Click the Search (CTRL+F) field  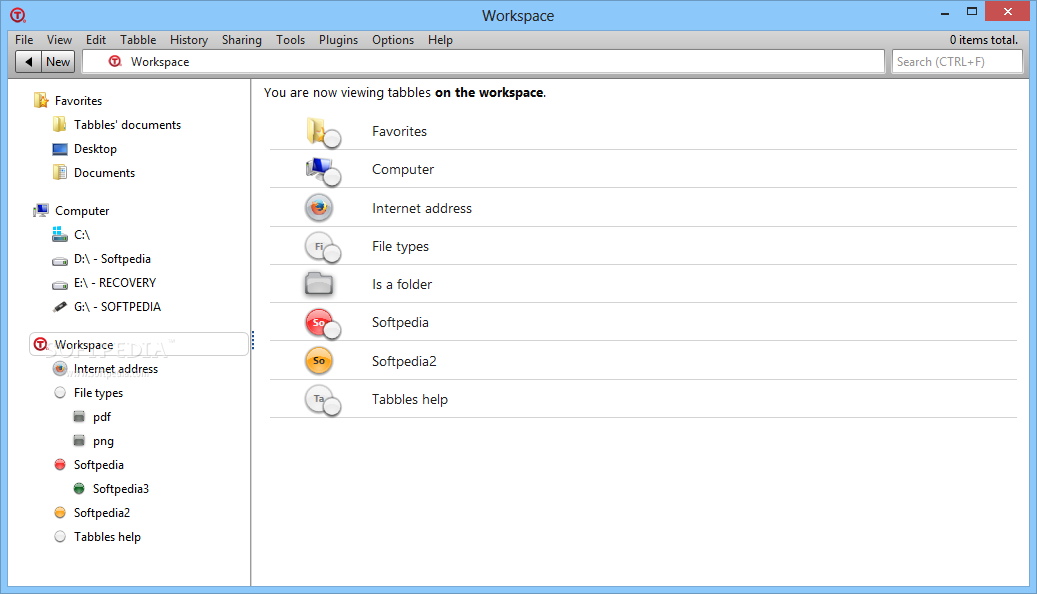(x=957, y=62)
